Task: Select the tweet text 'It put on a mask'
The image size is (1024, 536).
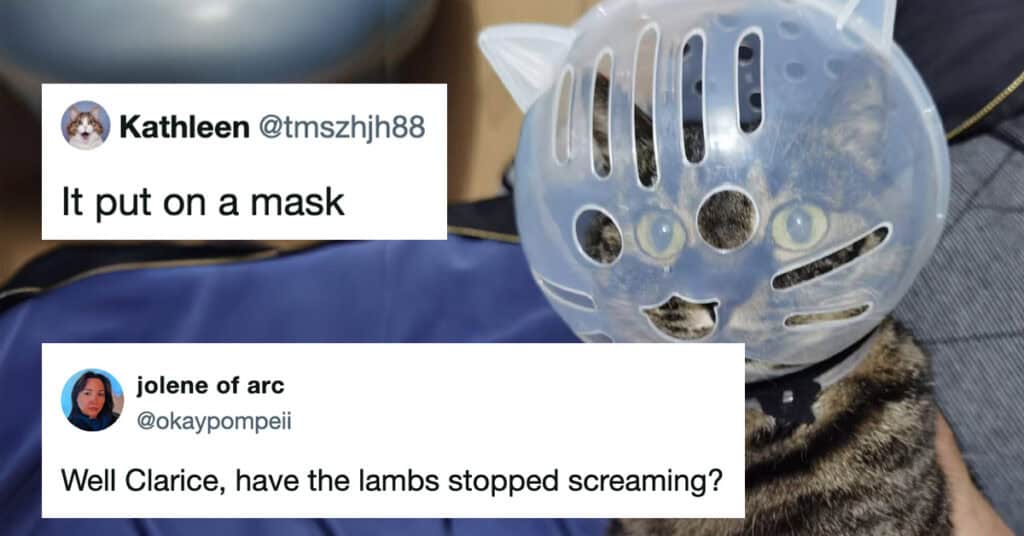Action: pyautogui.click(x=202, y=202)
